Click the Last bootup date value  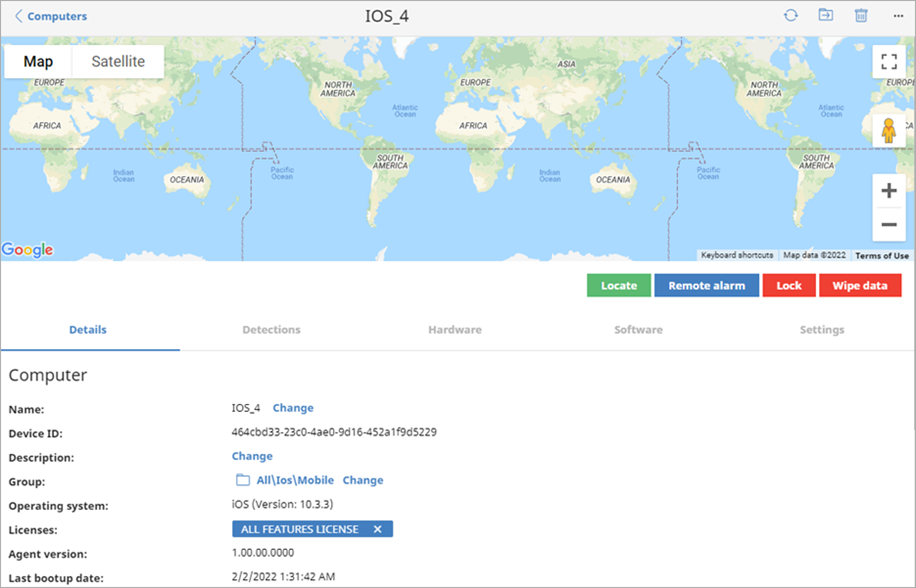[283, 576]
